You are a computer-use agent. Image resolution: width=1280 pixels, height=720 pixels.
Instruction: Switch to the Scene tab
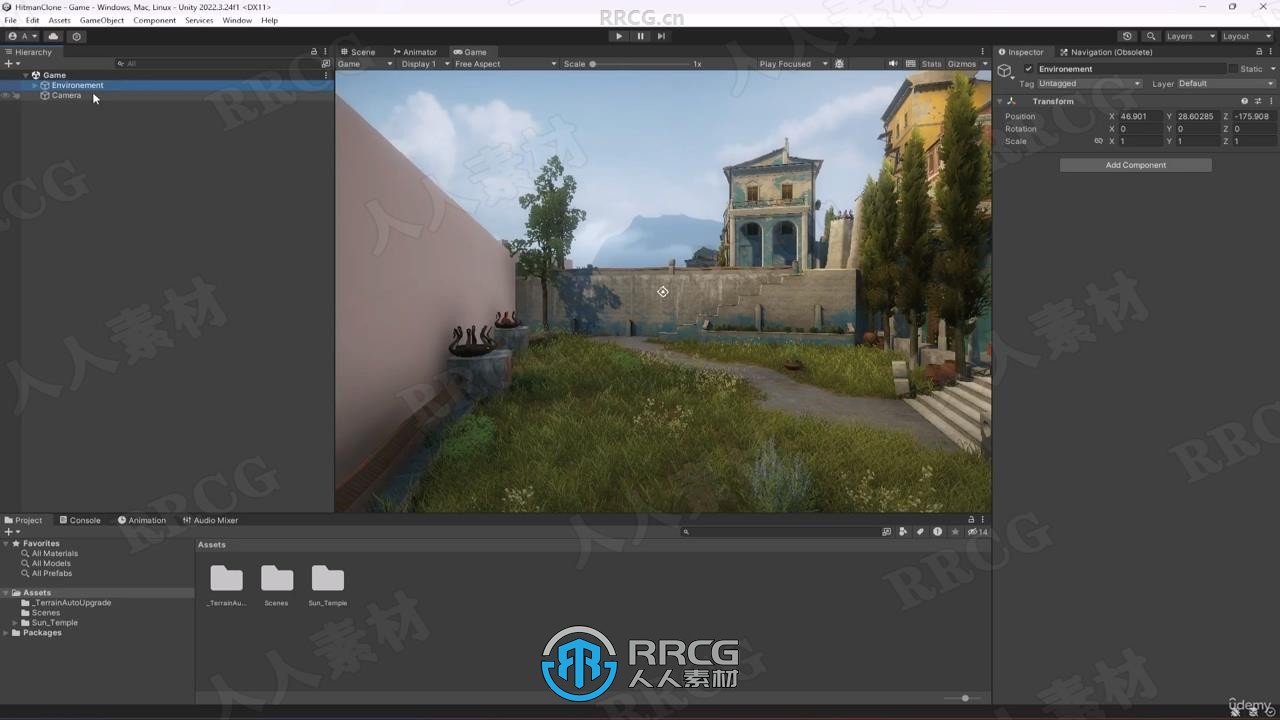[x=357, y=52]
